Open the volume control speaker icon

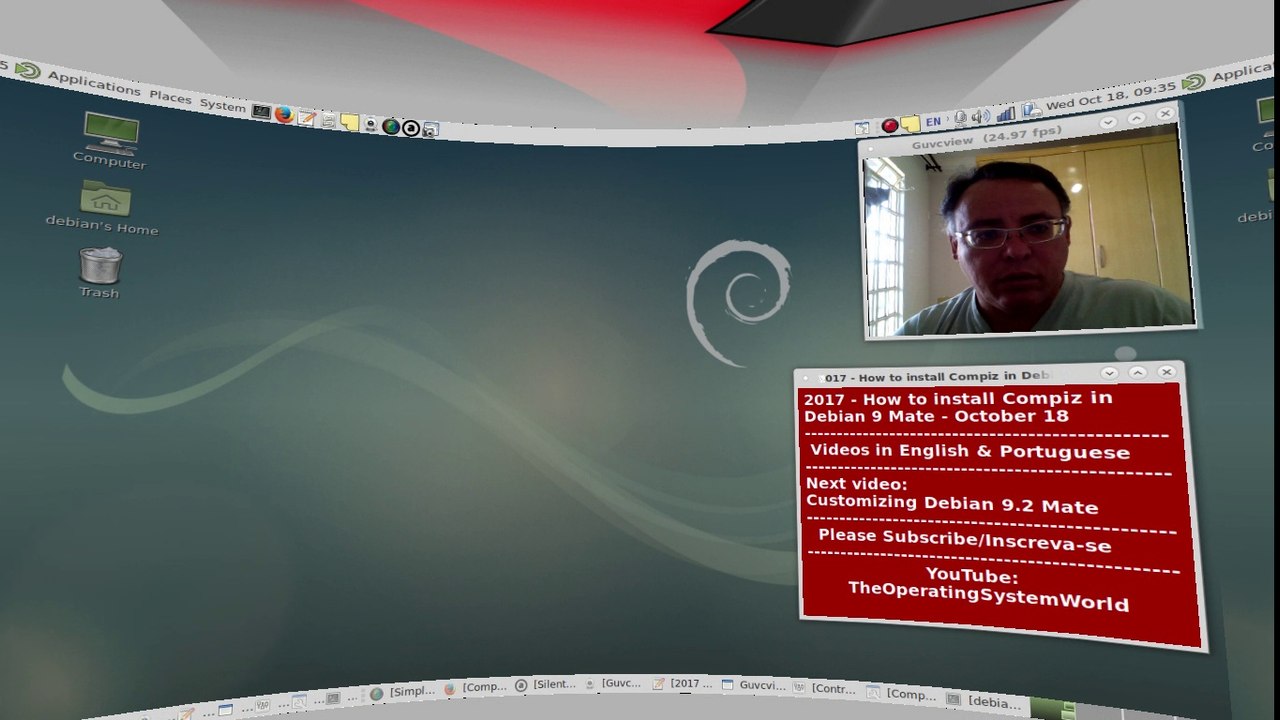(980, 116)
